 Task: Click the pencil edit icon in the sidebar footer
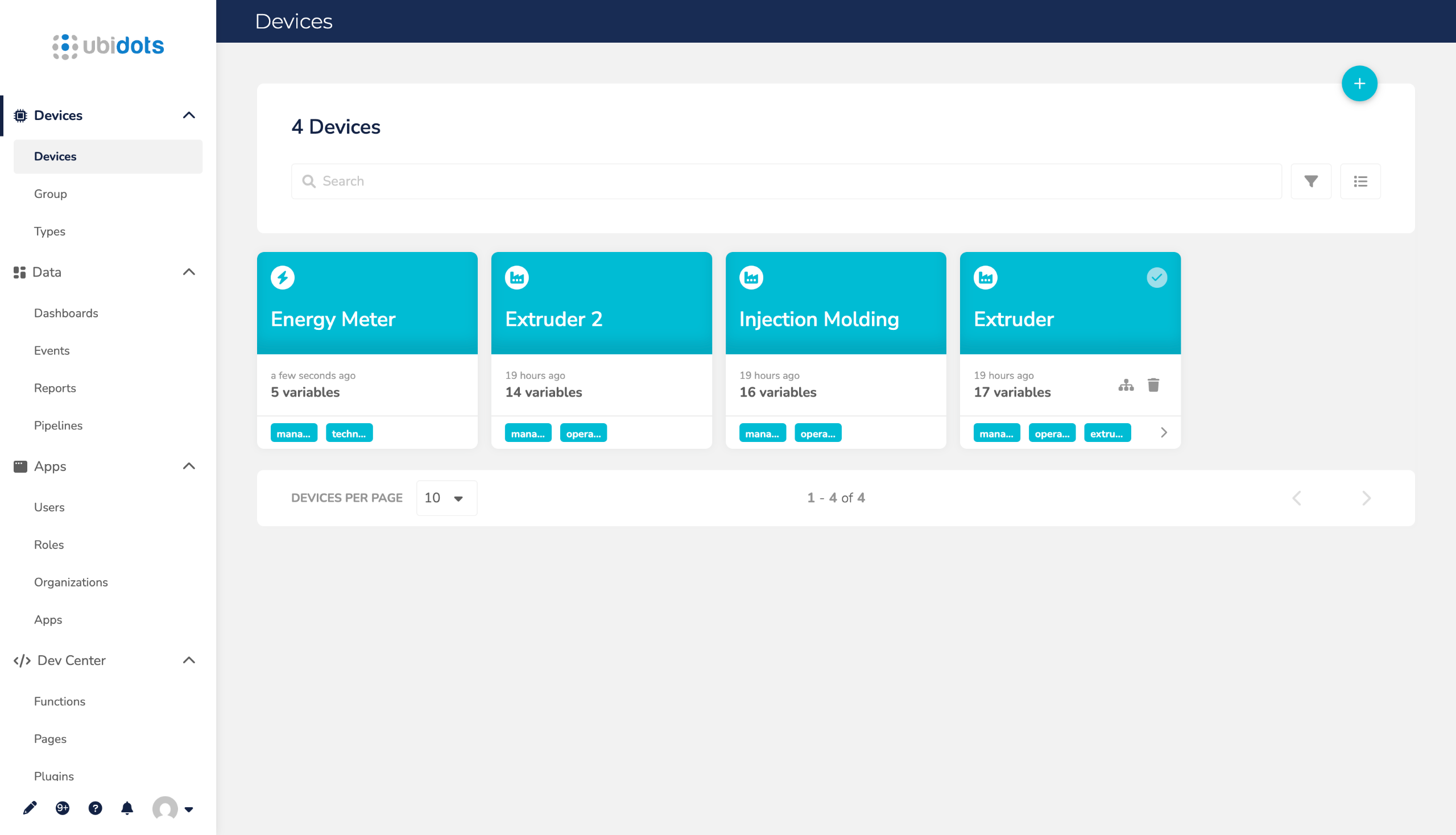click(x=30, y=808)
